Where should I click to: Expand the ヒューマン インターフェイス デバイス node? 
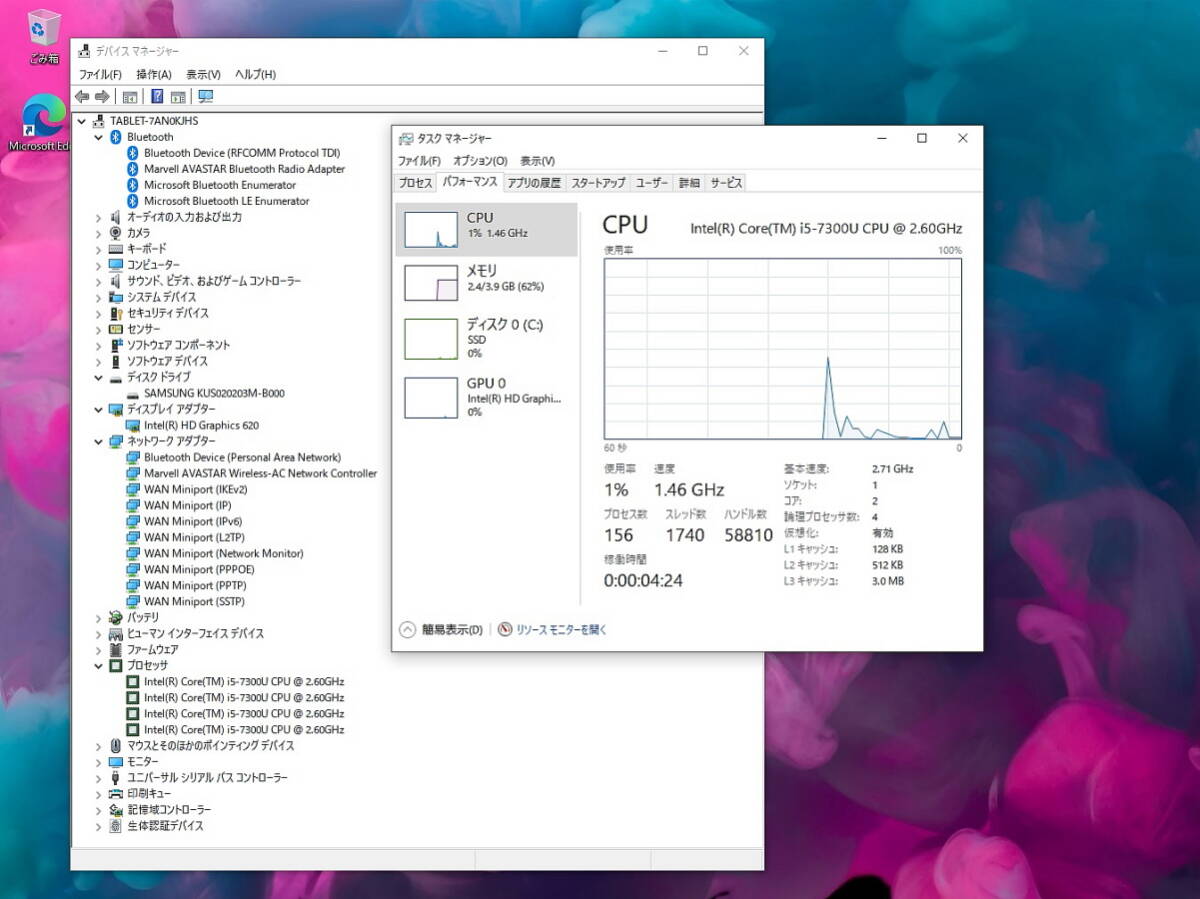click(98, 633)
